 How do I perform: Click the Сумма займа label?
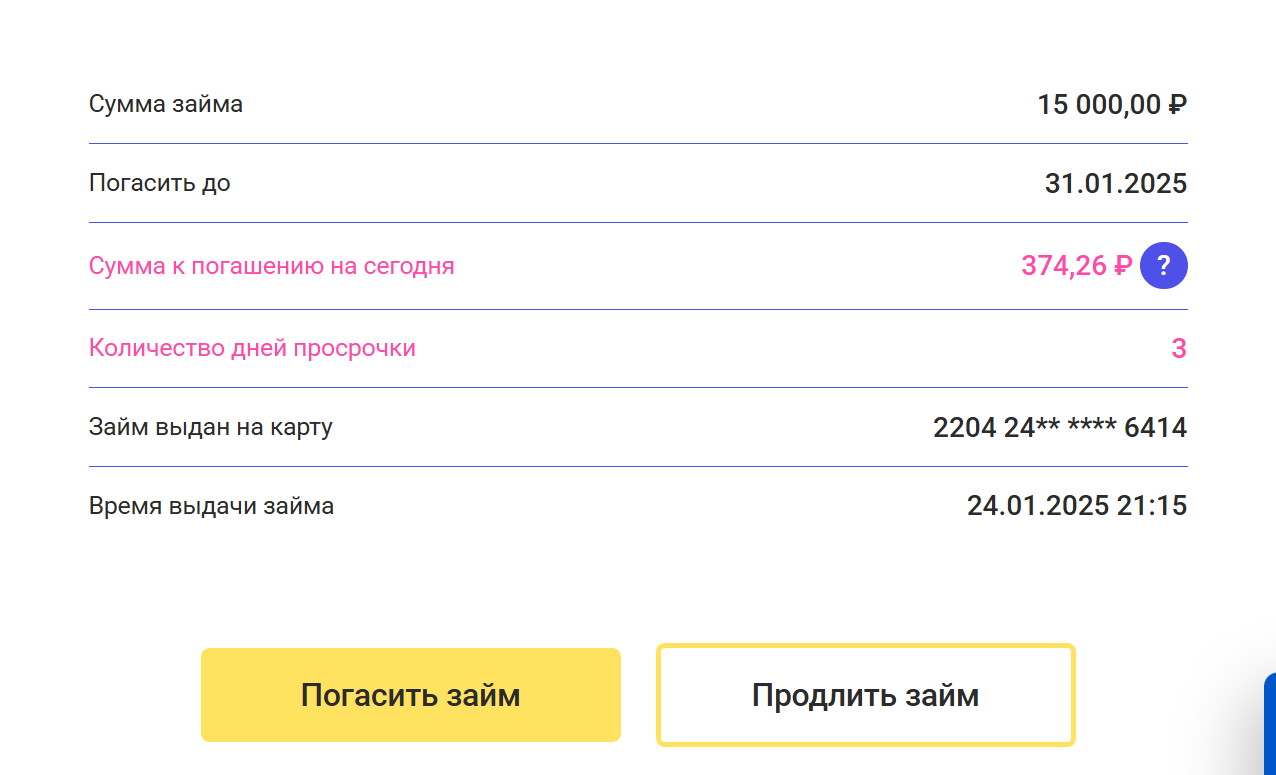165,104
